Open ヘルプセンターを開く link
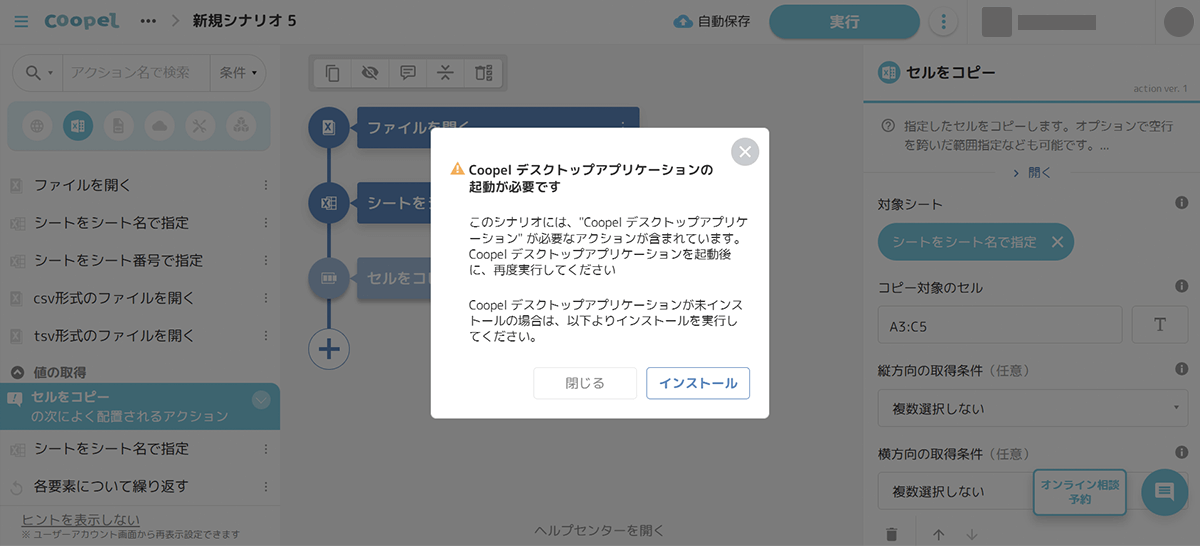1200x546 pixels. (x=599, y=530)
